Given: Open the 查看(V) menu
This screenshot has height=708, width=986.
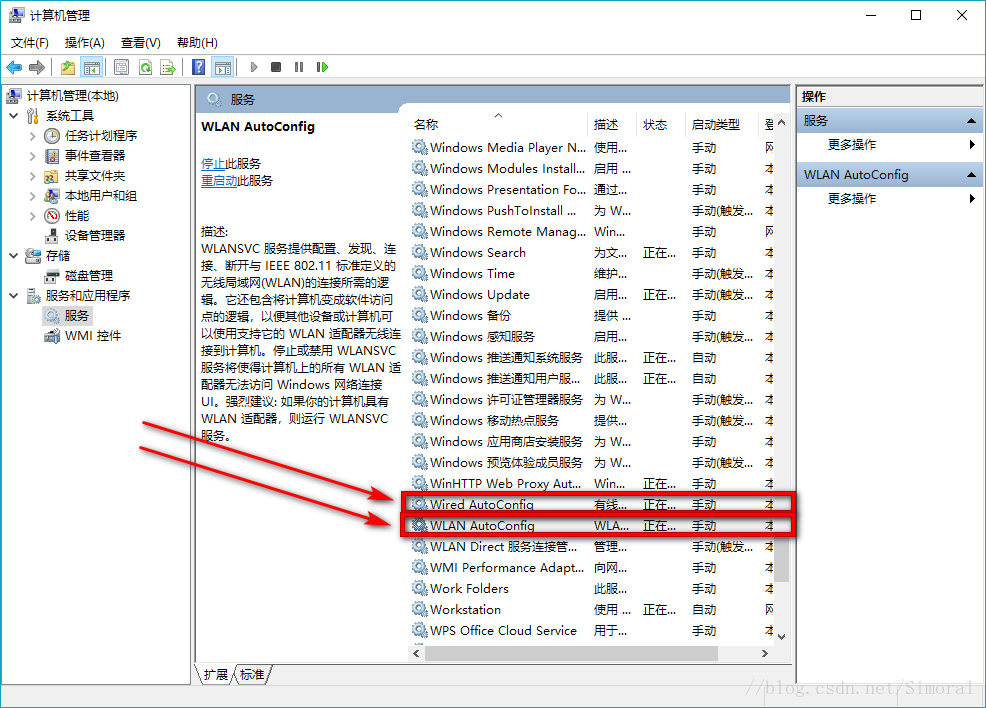Looking at the screenshot, I should coord(140,43).
